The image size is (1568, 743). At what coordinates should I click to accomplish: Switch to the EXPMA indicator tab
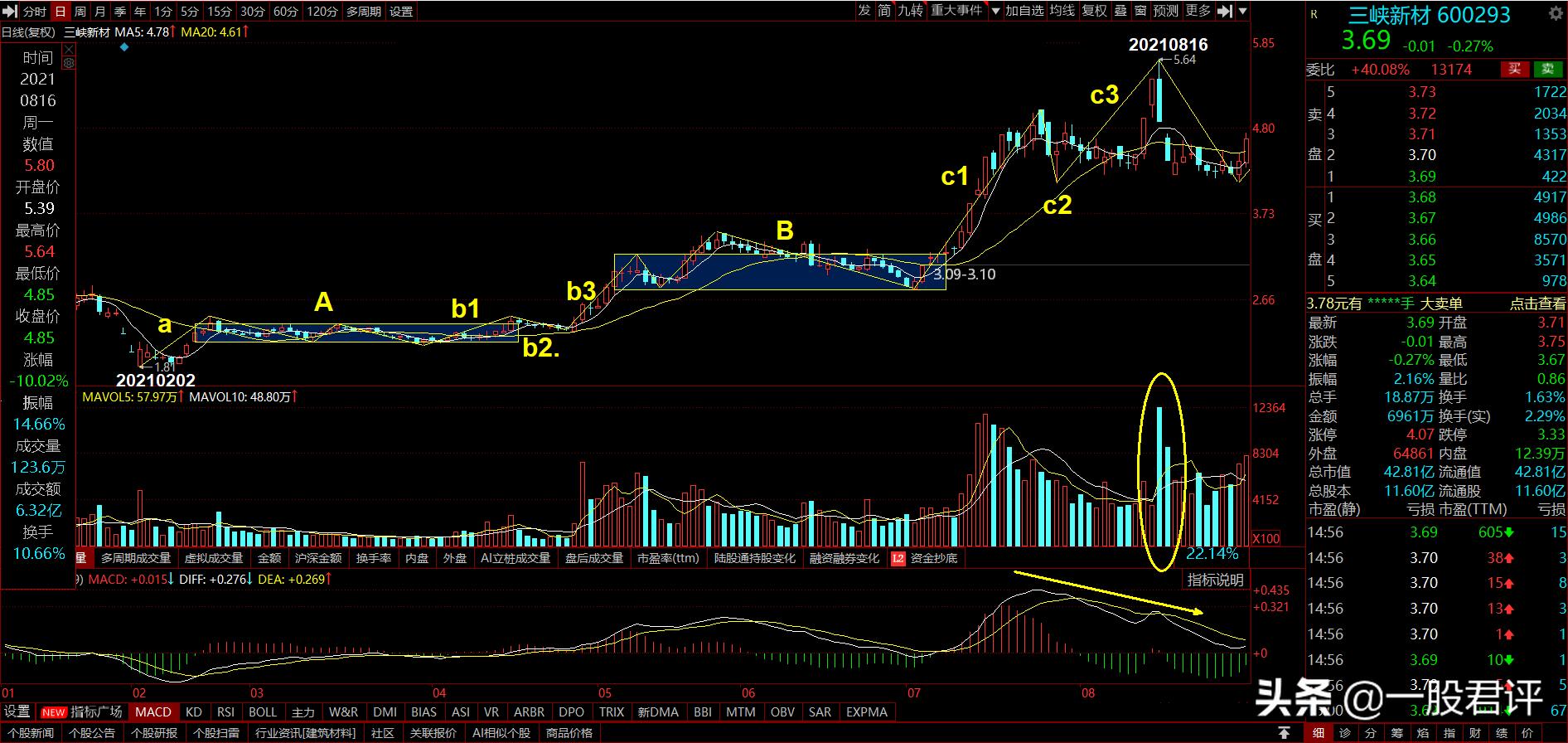pos(866,711)
